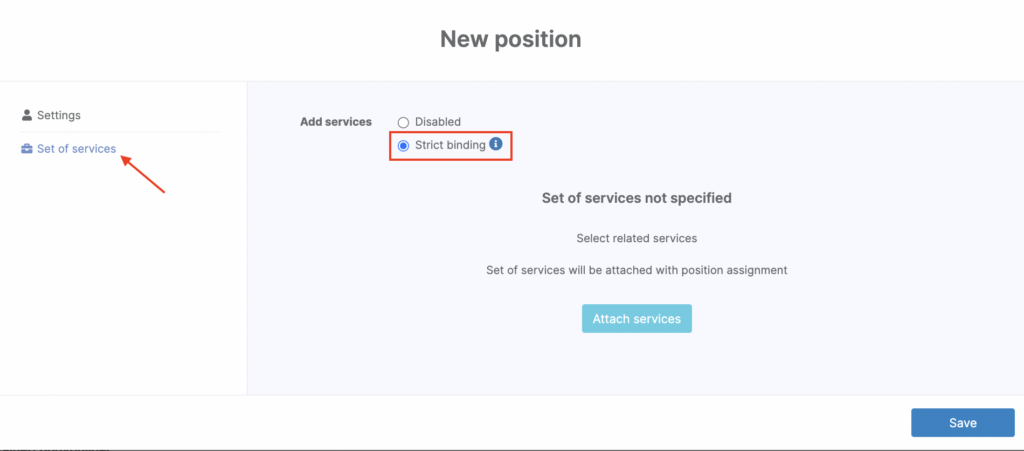Select the Disabled radio button
This screenshot has height=451, width=1024.
404,122
